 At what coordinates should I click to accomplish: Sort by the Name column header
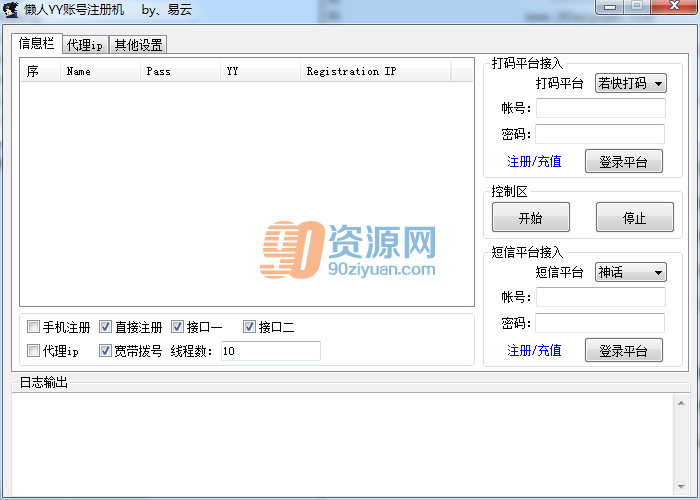coord(100,71)
